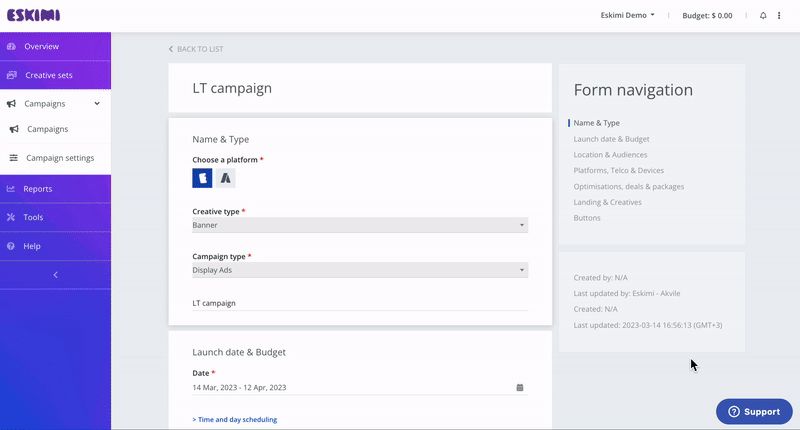Screen dimensions: 800x430
Task: Jump to Platforms, Telco & Devices section
Action: coord(618,170)
